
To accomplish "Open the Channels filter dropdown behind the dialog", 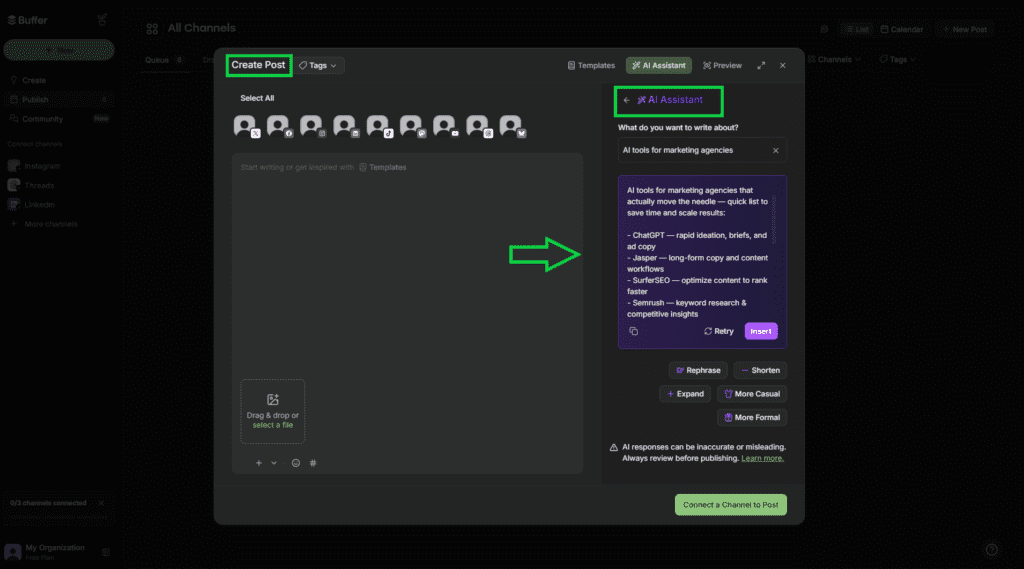I will click(834, 59).
